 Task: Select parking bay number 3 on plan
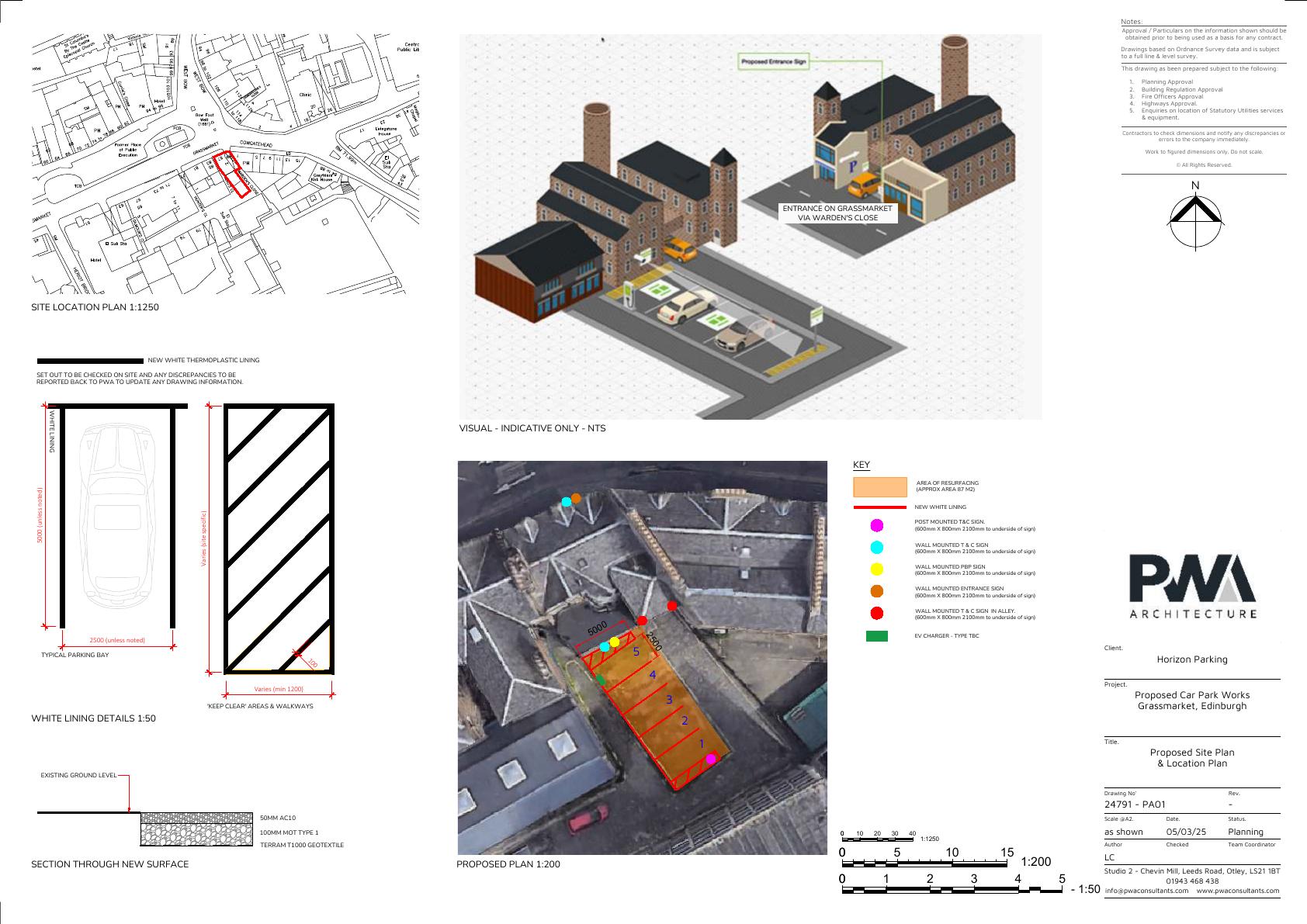click(x=668, y=700)
